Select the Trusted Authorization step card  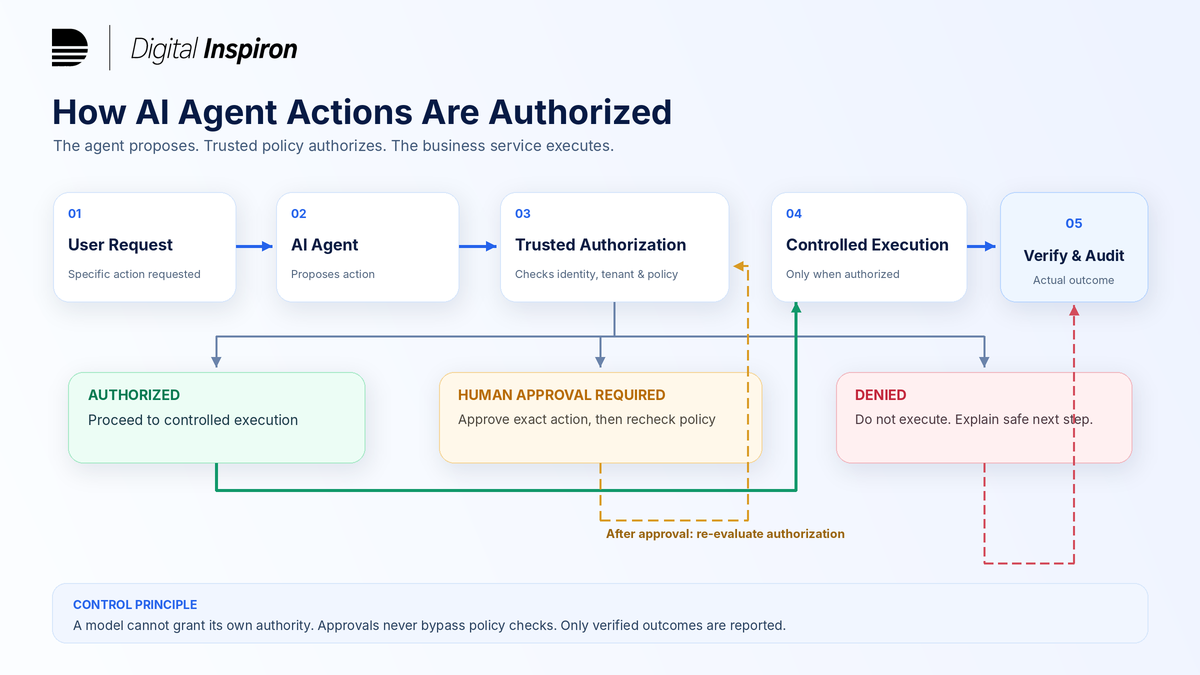point(614,247)
